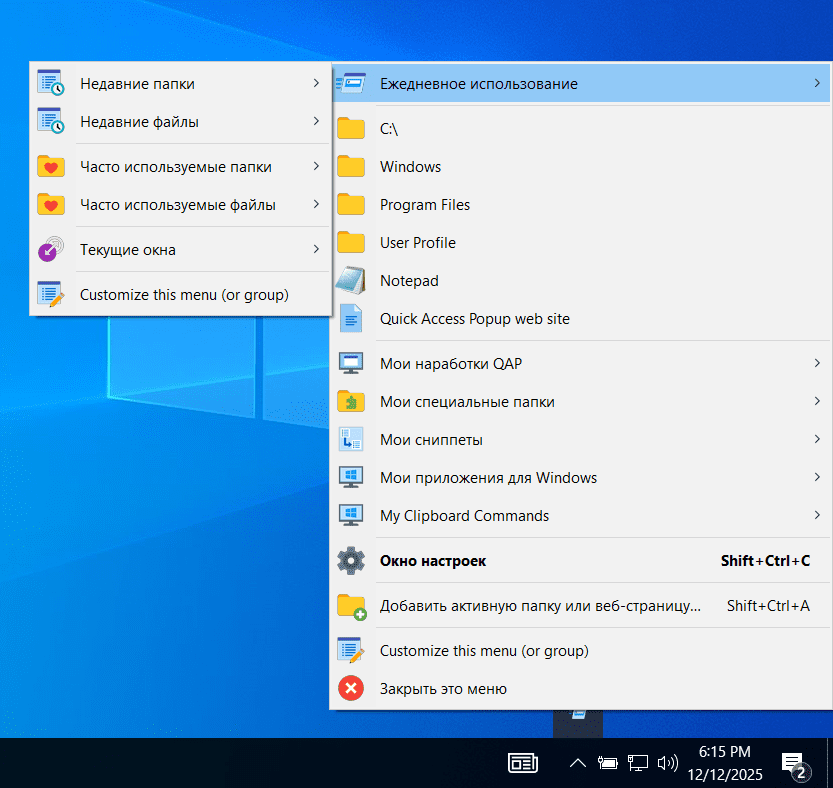Click the green puzzle folder icon for Мои специальные папки
833x788 pixels.
point(351,402)
